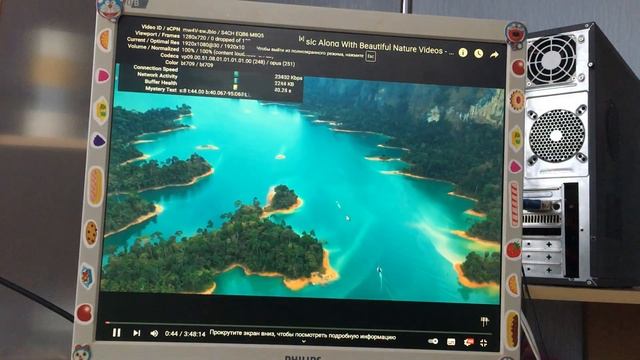Share the video with the arrow icon
Viewport: 640px width, 360px height.
point(494,54)
